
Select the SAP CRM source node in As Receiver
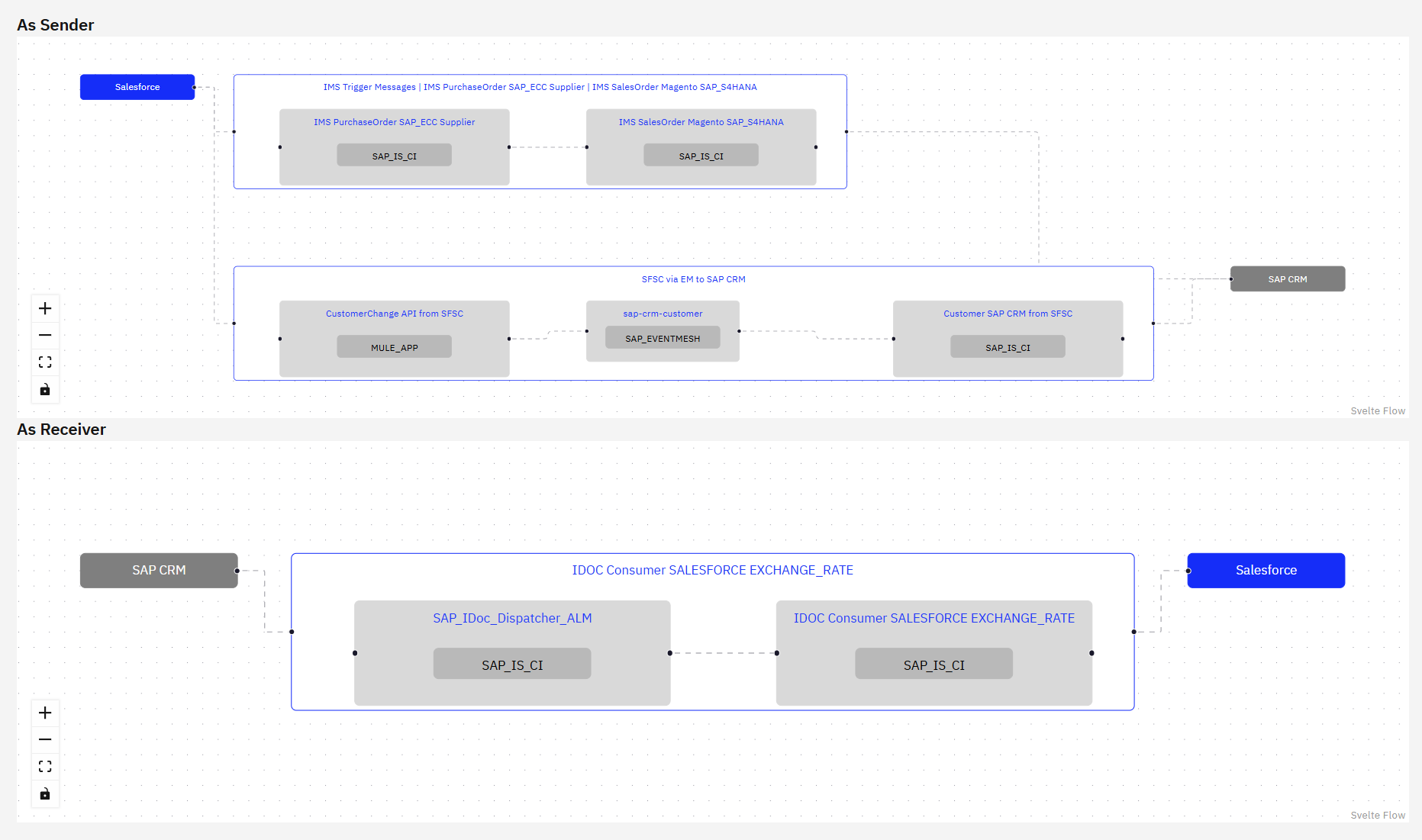(x=159, y=570)
